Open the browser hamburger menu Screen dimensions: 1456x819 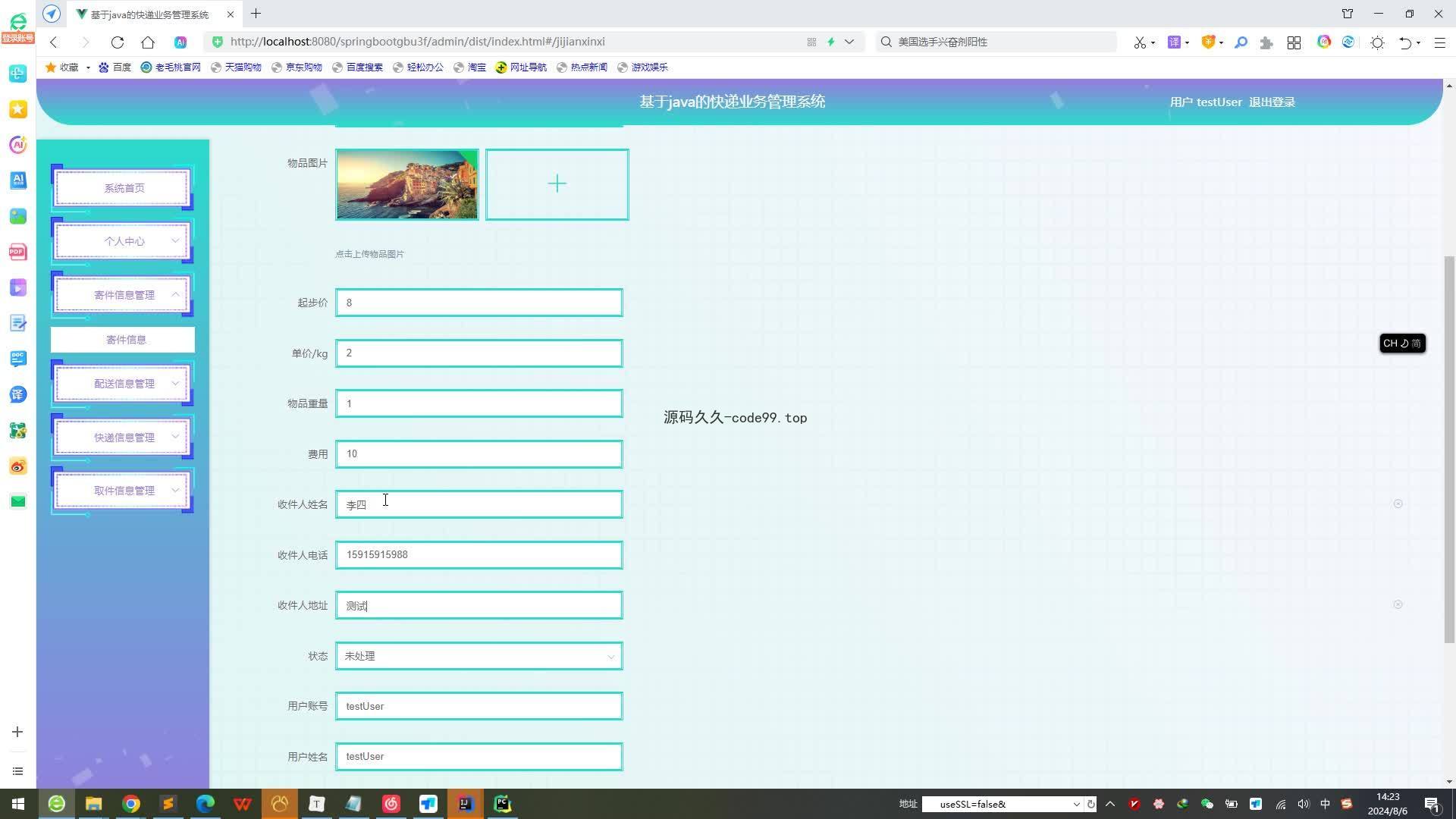(x=1439, y=42)
